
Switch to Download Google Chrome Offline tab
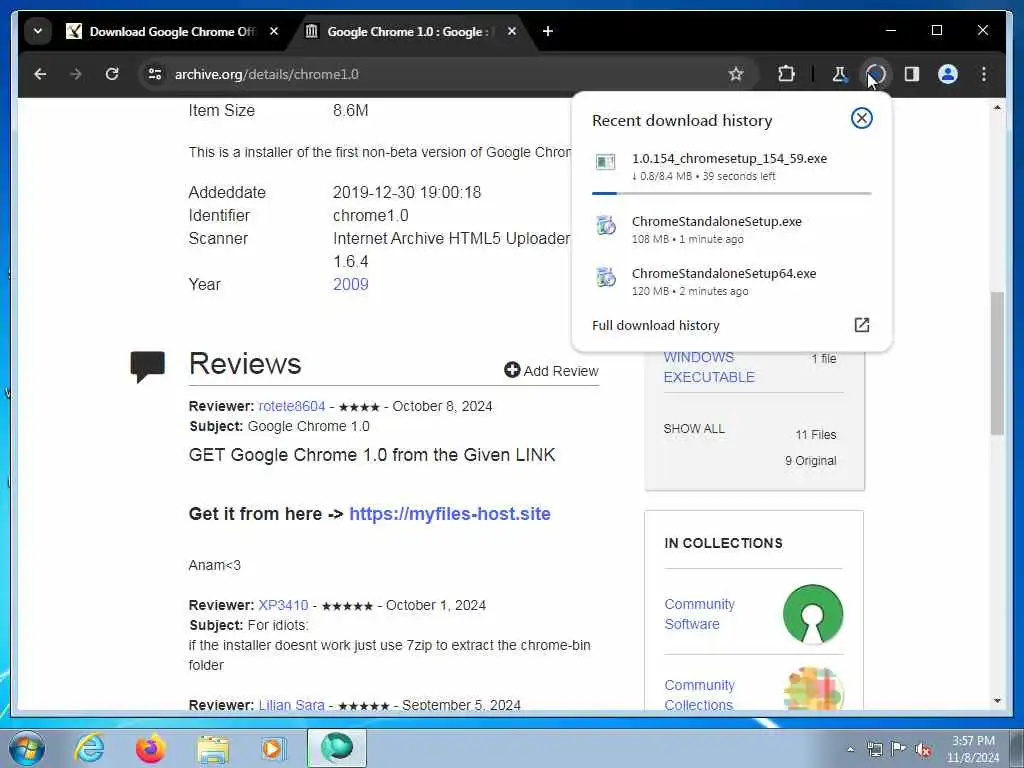pos(173,31)
